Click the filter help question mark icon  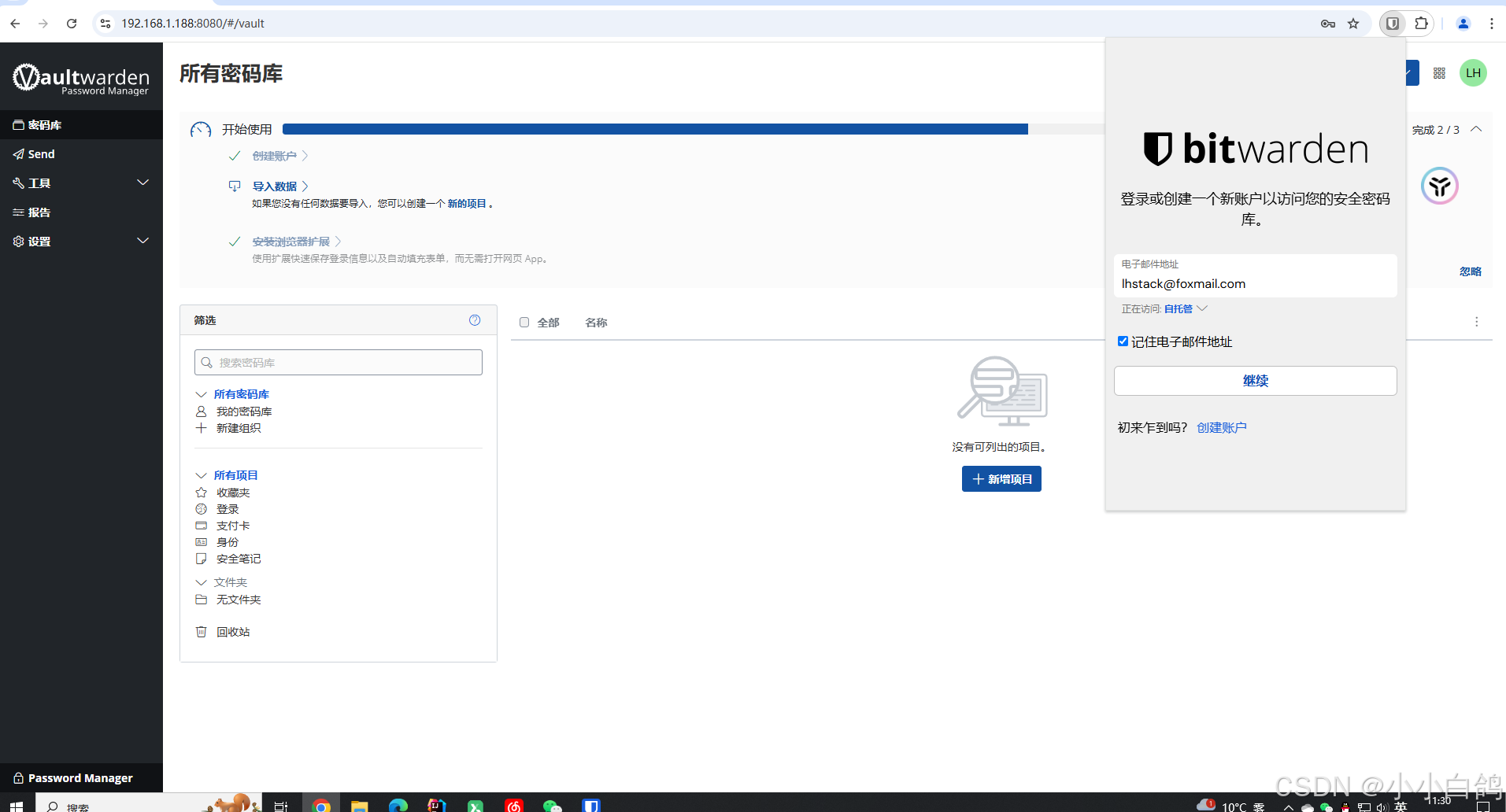click(475, 320)
